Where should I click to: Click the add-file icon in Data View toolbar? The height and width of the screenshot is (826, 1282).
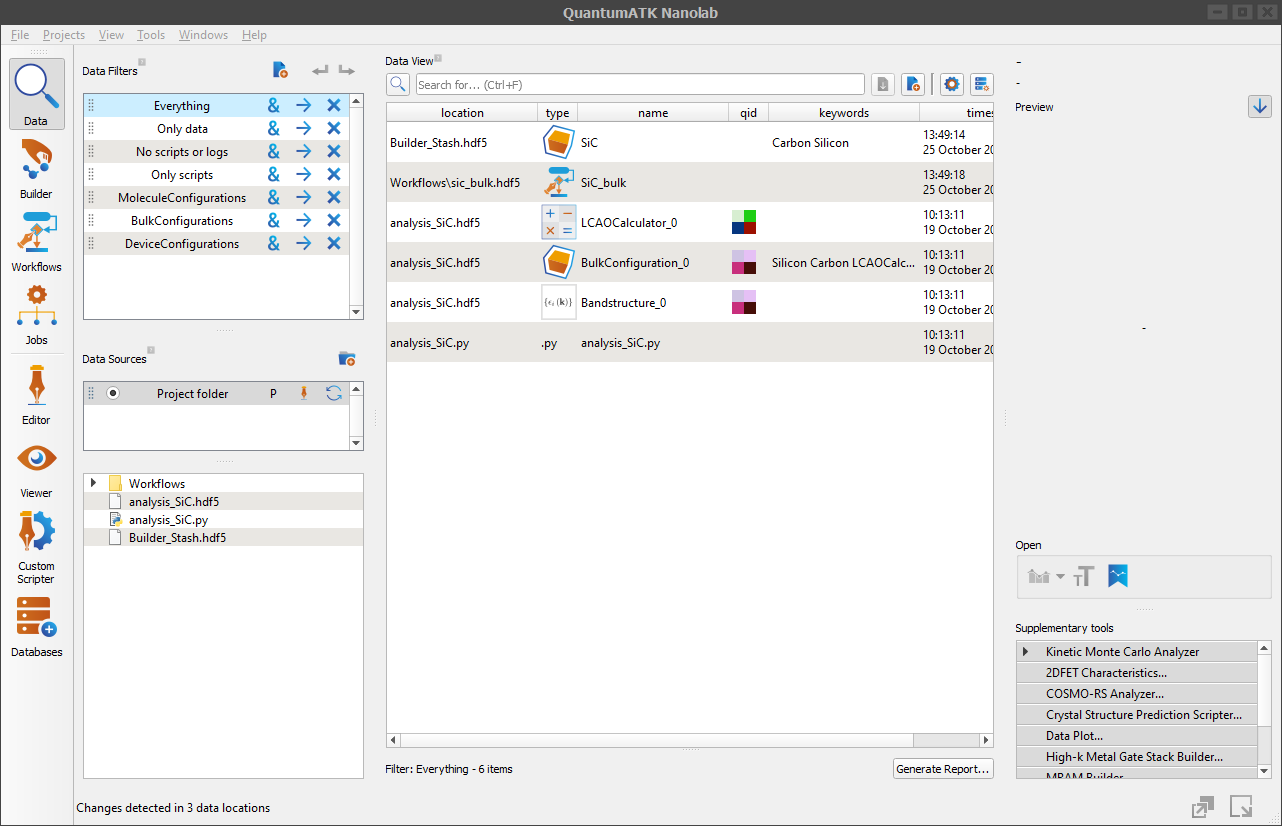tap(913, 84)
